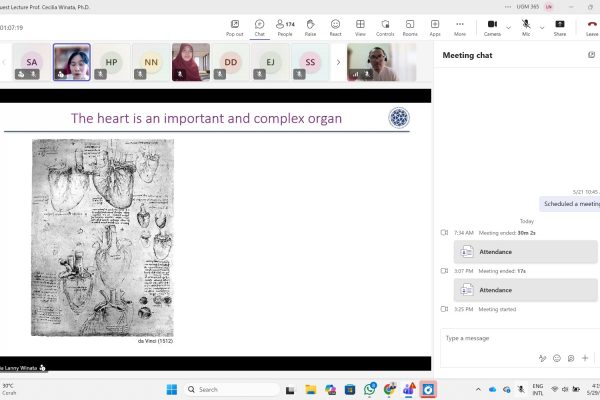Click the da Vinci (1512) caption
This screenshot has width=600, height=400.
click(x=155, y=341)
